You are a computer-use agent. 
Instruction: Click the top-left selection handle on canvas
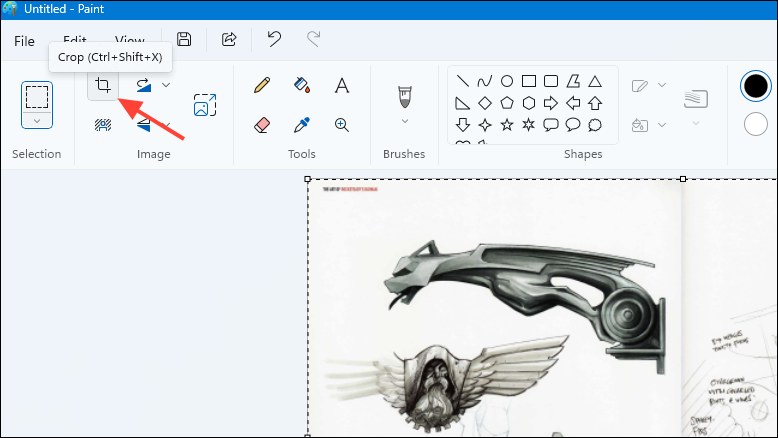(308, 179)
